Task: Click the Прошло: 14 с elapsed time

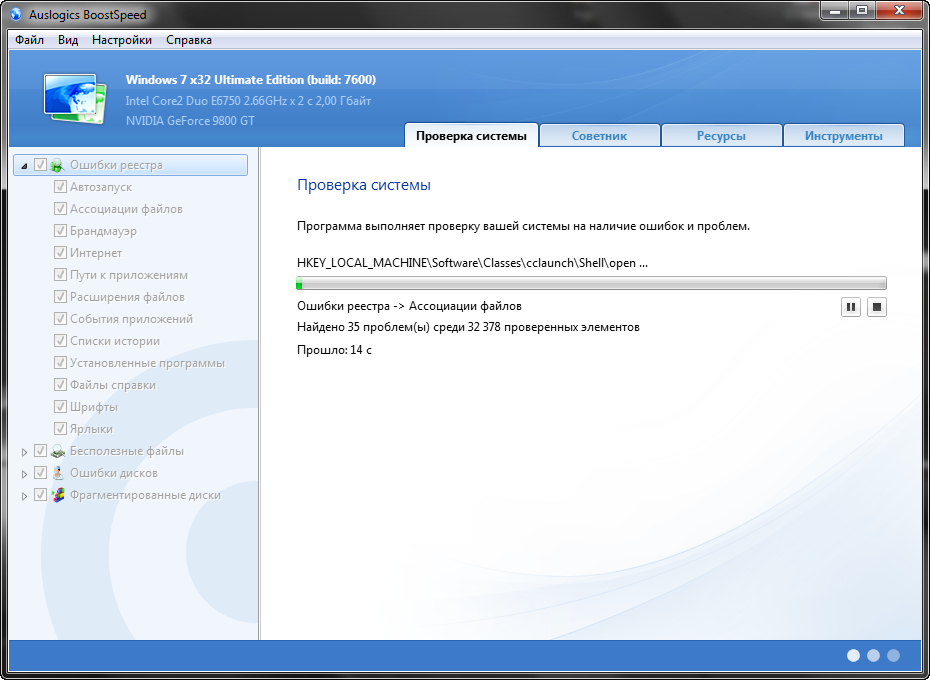Action: pos(335,349)
